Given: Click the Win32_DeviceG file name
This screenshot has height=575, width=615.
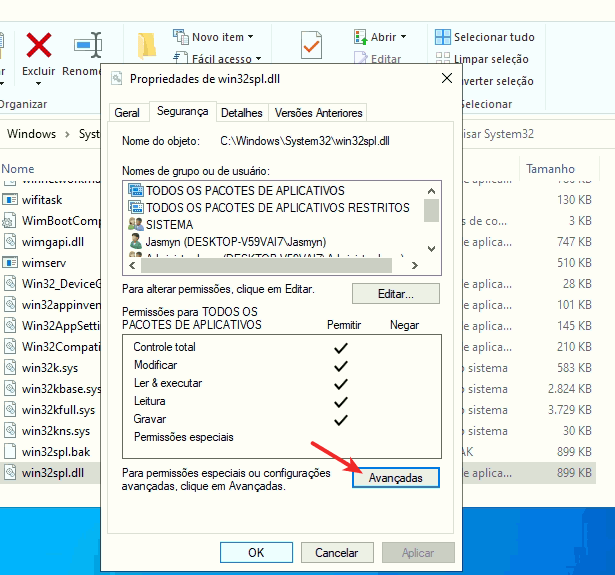Looking at the screenshot, I should tap(61, 284).
